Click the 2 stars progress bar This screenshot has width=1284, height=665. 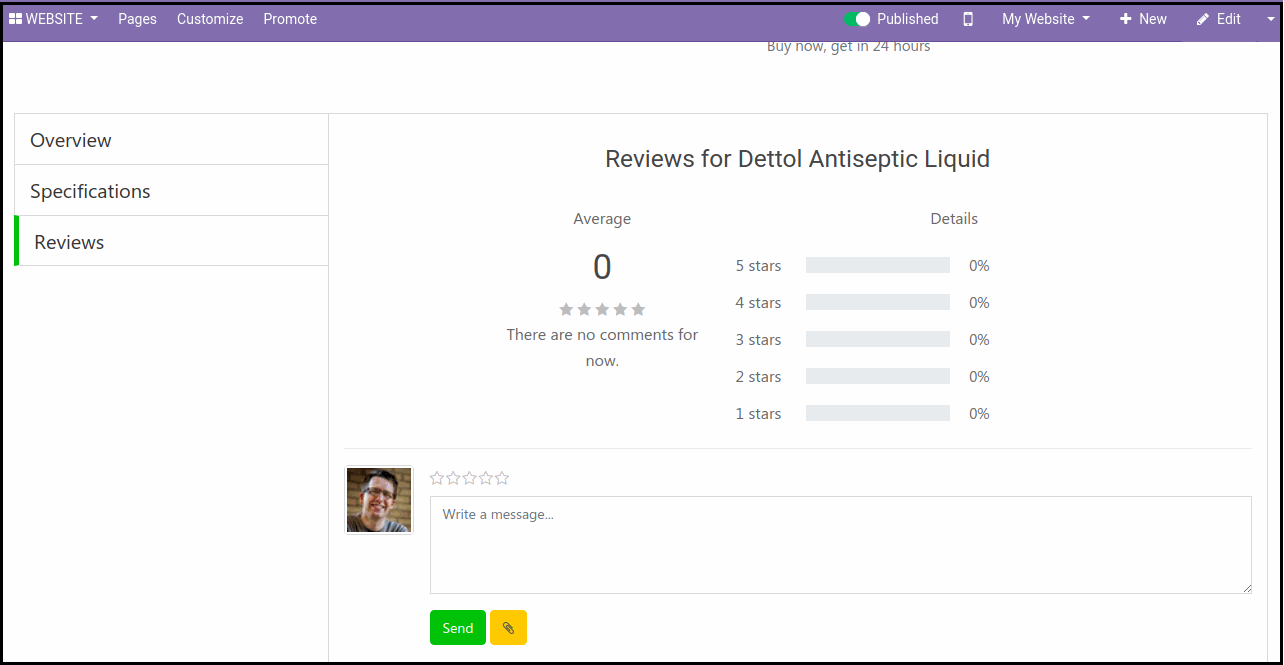tap(878, 376)
